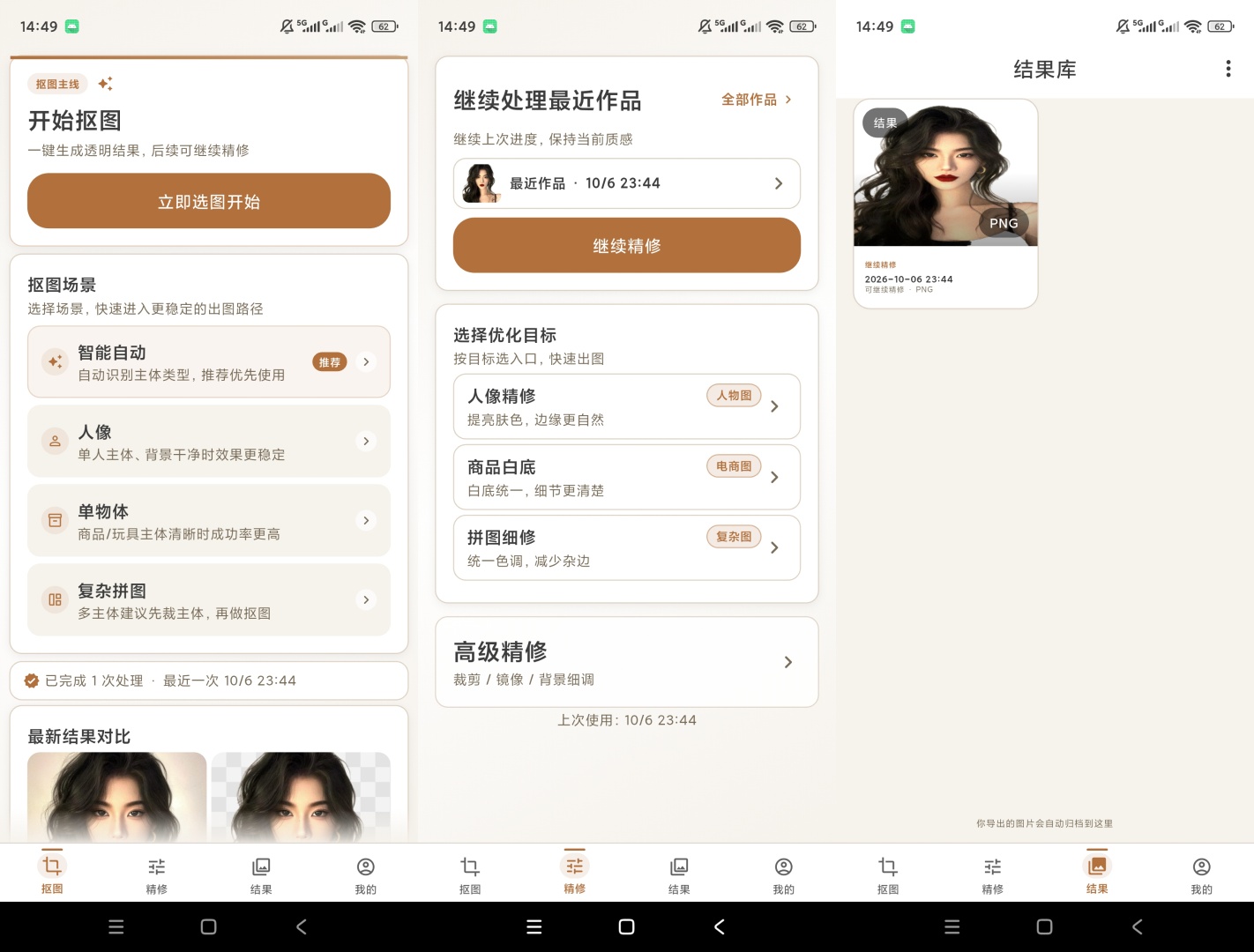
Task: Tap Android back arrow below the 结果库 screen
Action: [1138, 926]
